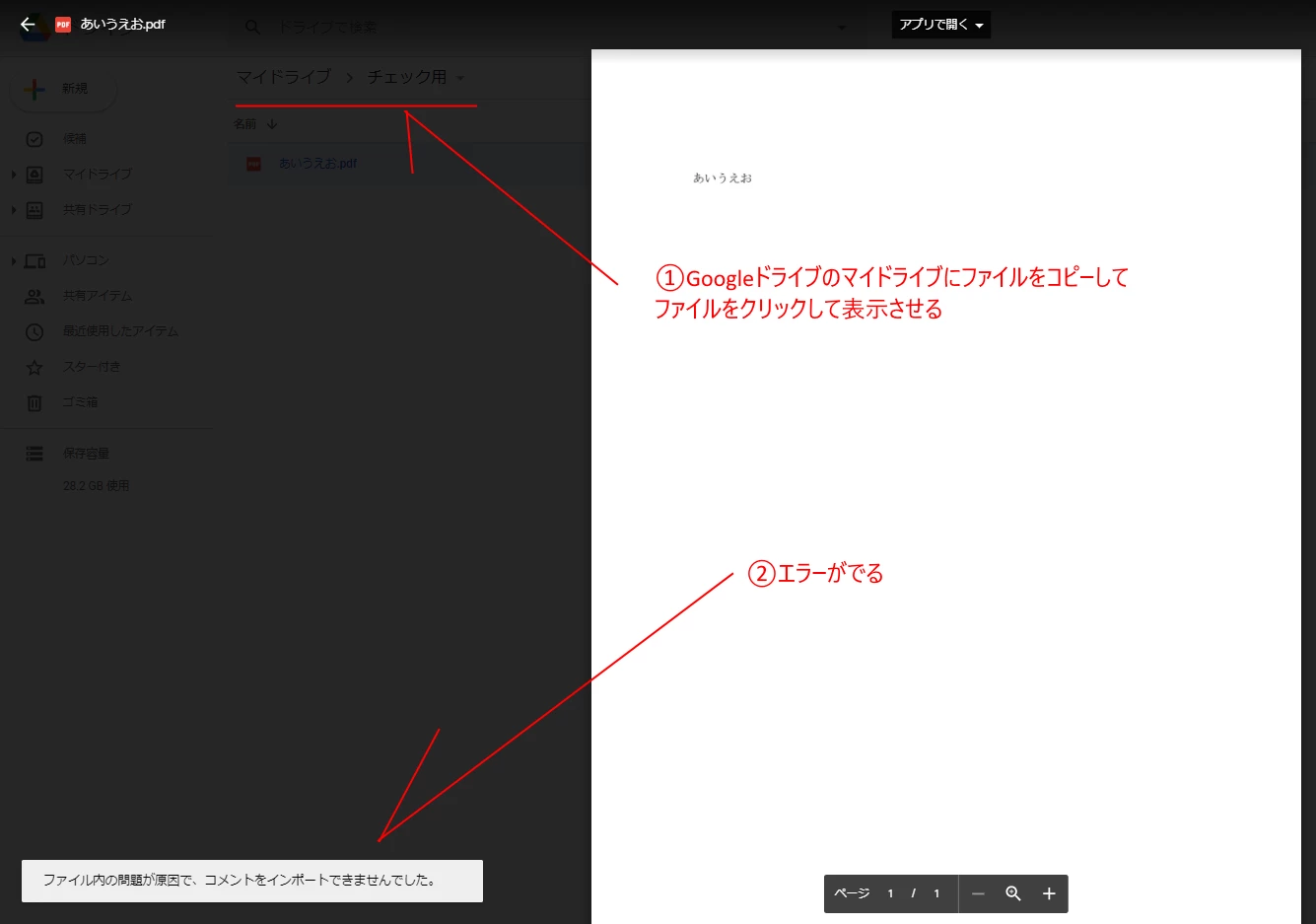Click the マイドライブ drive icon in the sidebar
Image resolution: width=1316 pixels, height=924 pixels.
(x=35, y=175)
